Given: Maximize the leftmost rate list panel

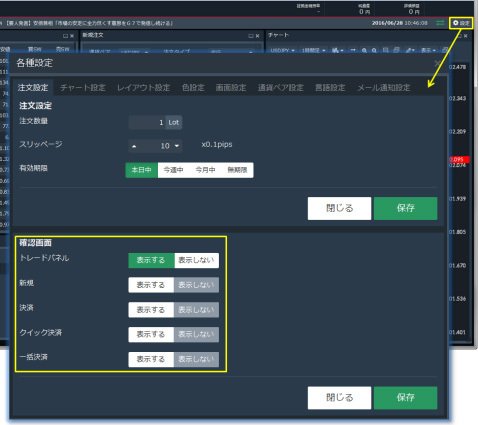Looking at the screenshot, I should [x=65, y=36].
